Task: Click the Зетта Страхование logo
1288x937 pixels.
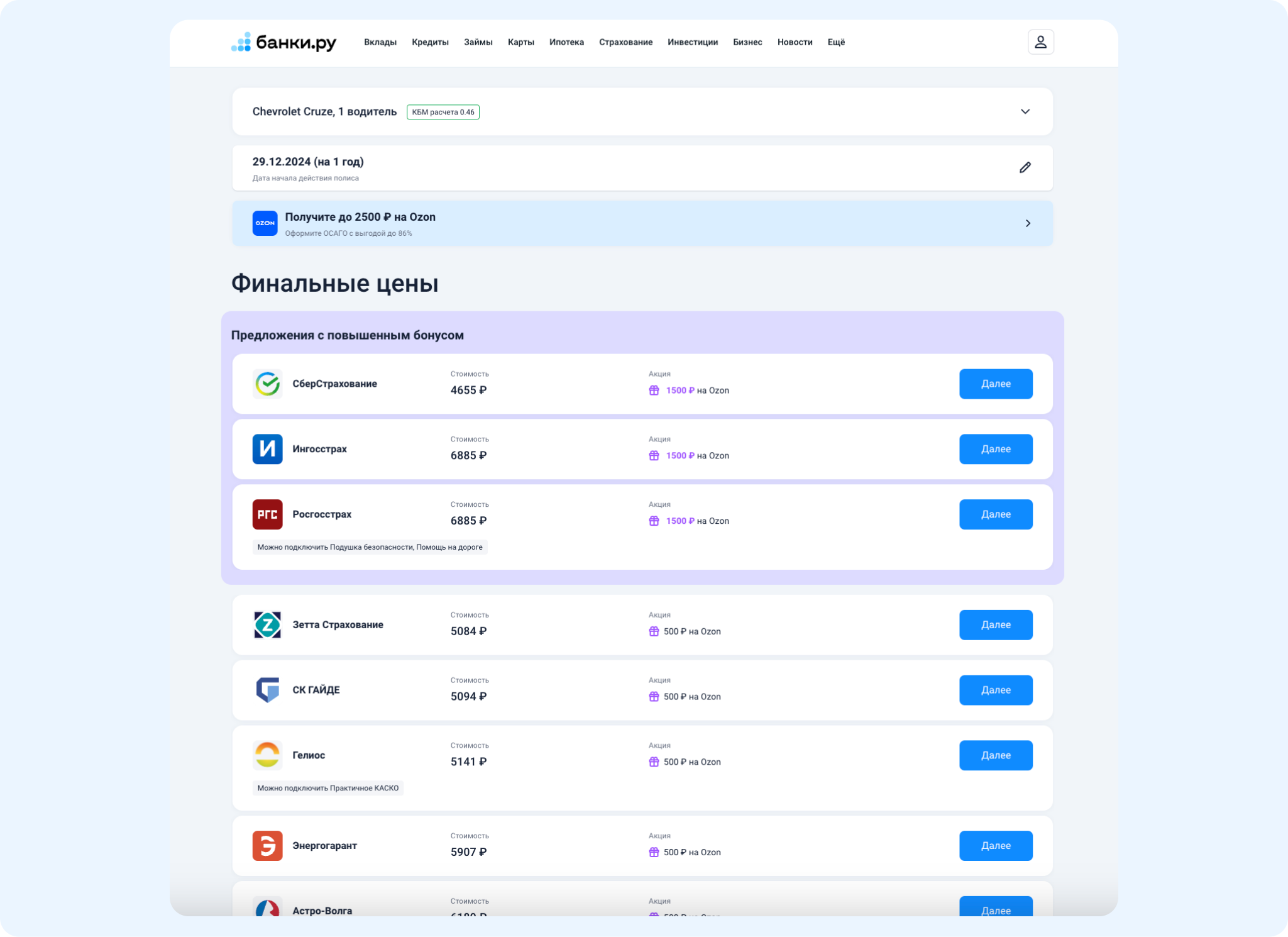Action: coord(267,624)
